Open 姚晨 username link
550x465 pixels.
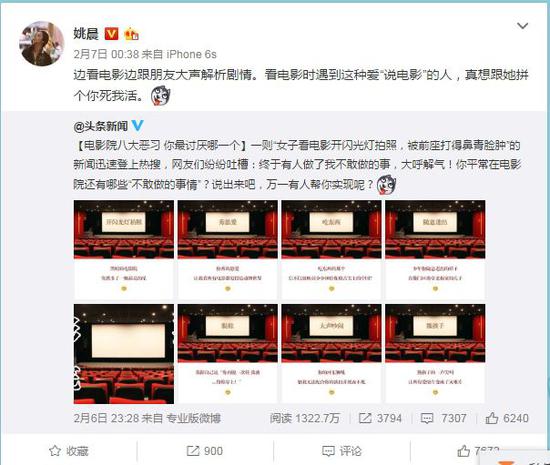(x=86, y=34)
